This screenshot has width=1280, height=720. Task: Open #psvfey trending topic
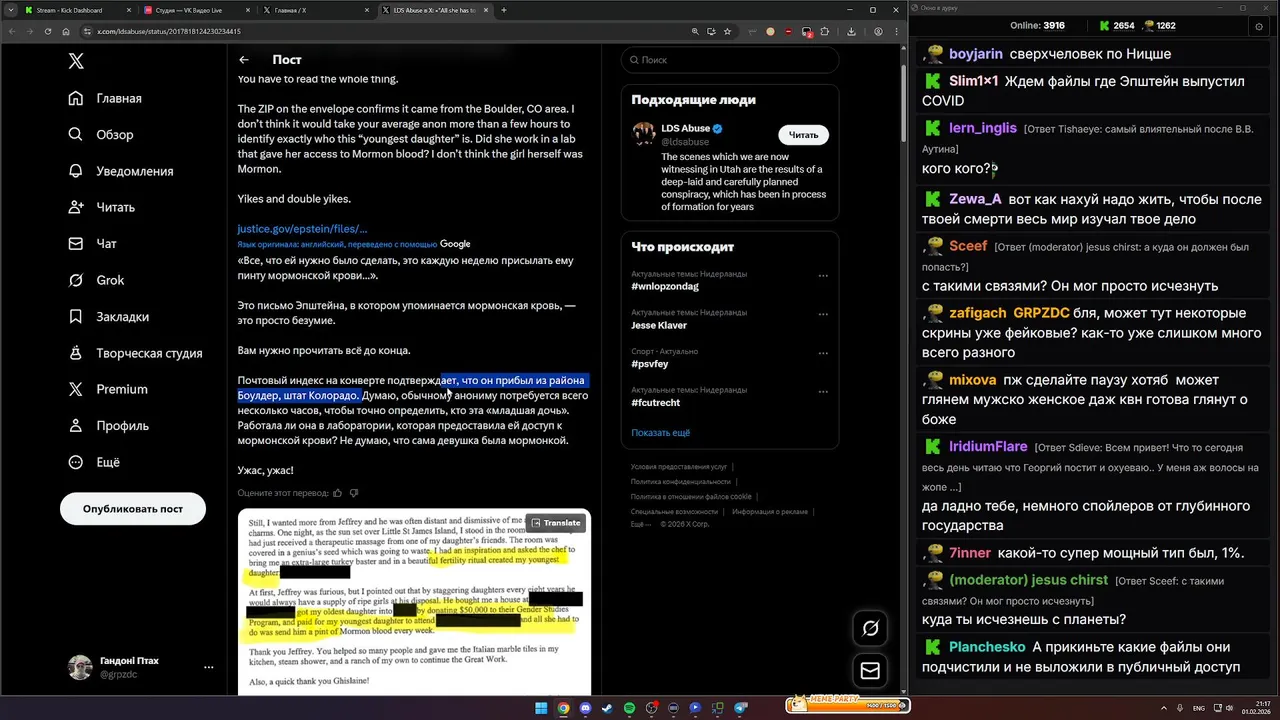tap(650, 364)
